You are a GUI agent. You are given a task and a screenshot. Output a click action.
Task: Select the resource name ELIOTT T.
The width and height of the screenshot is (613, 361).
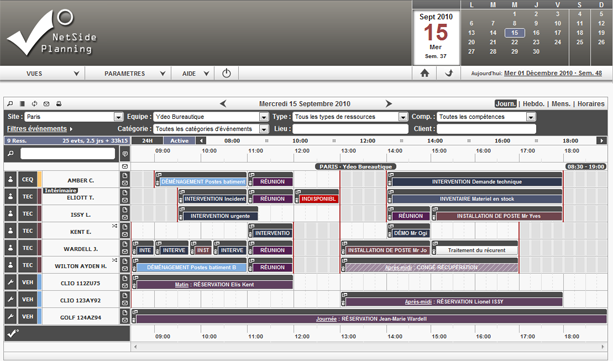80,198
